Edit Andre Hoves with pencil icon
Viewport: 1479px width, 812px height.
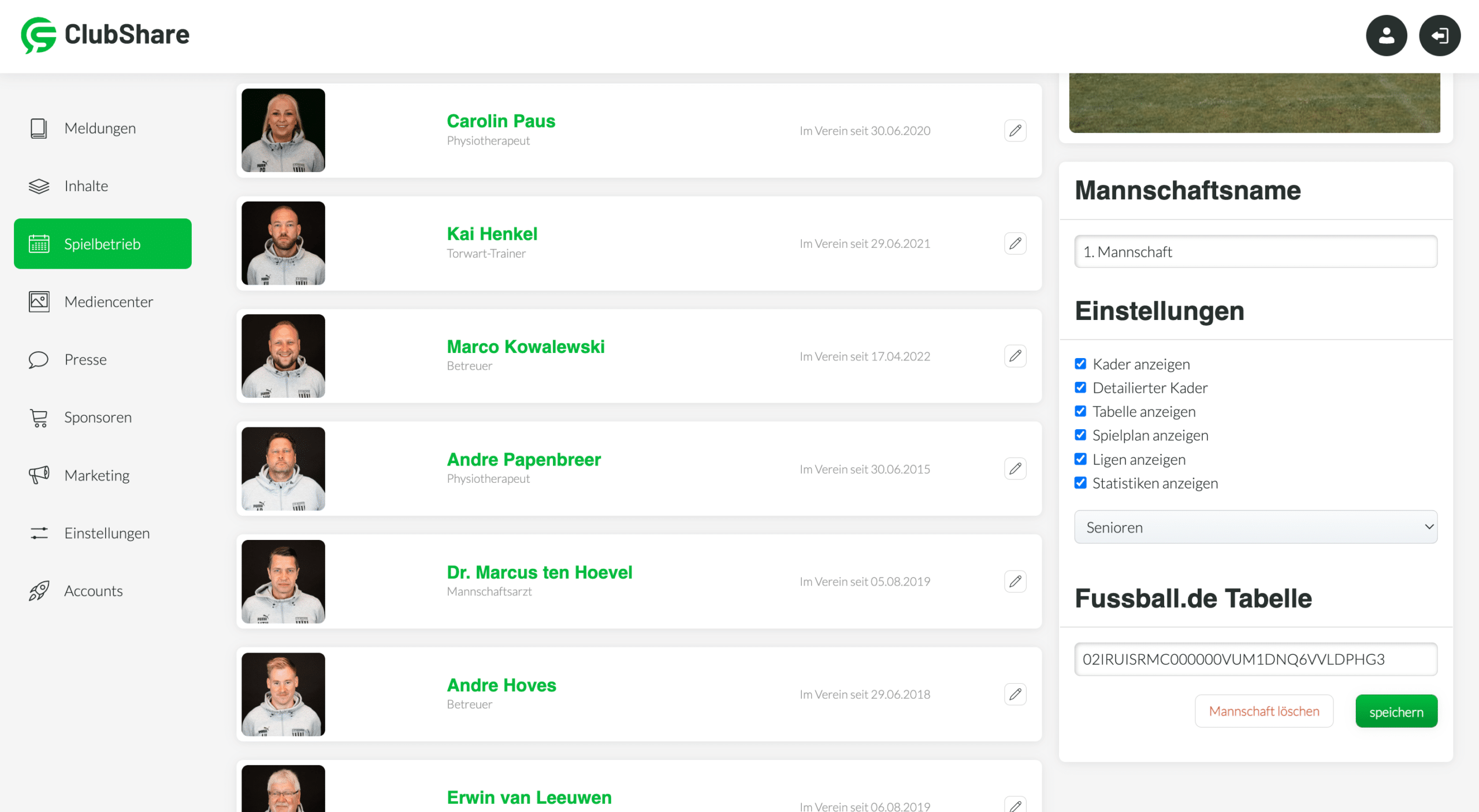[1015, 694]
